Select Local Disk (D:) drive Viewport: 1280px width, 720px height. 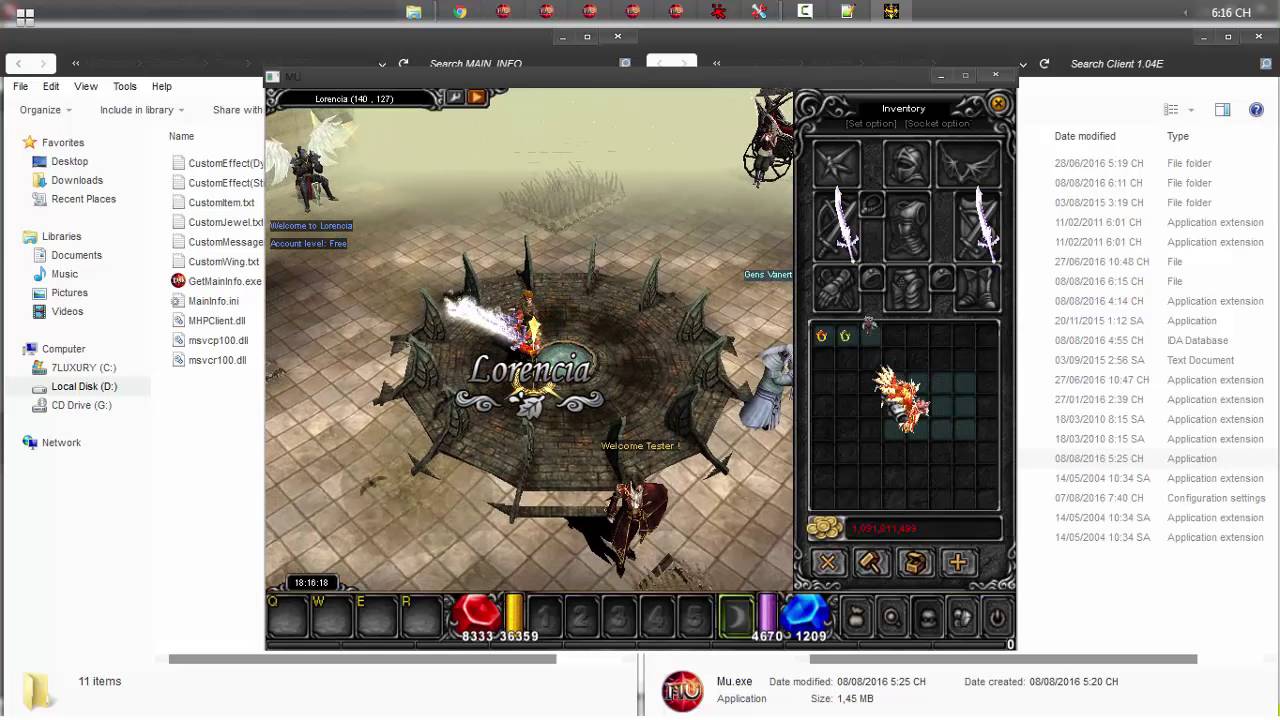pyautogui.click(x=84, y=386)
